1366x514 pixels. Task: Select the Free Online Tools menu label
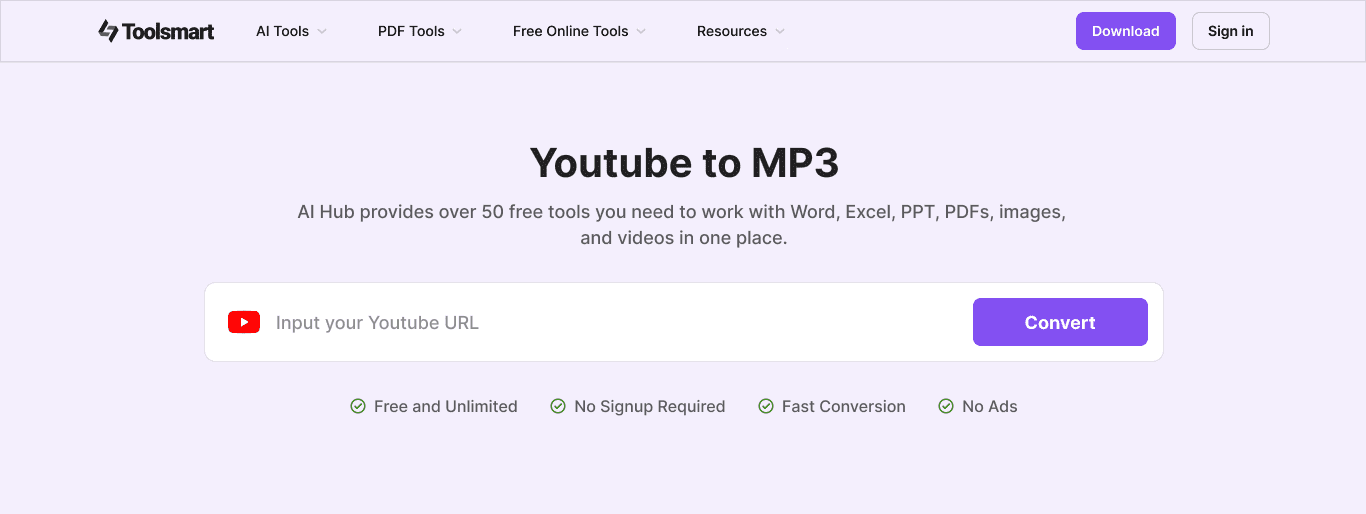point(570,31)
